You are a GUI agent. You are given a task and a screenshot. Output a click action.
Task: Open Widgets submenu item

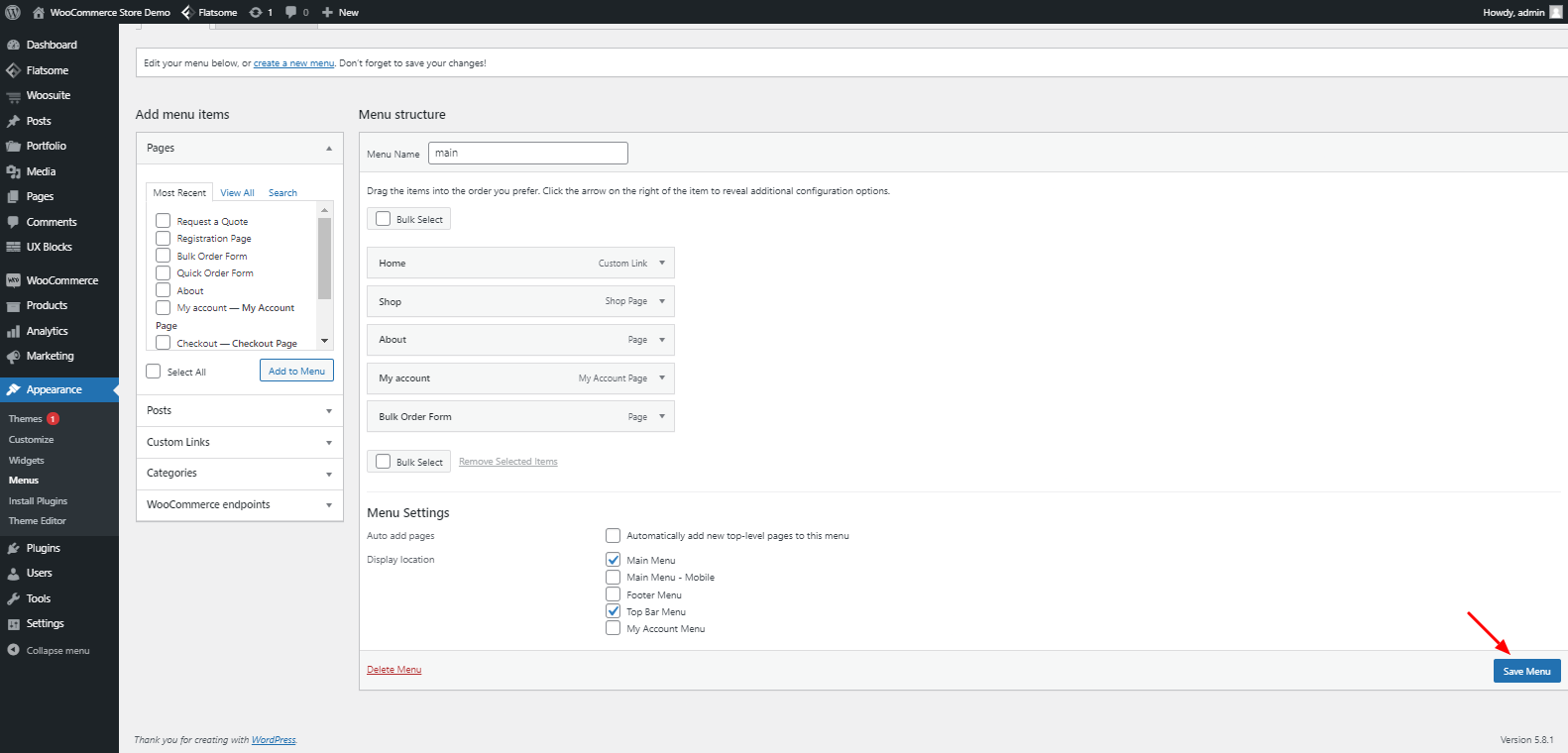(x=27, y=461)
